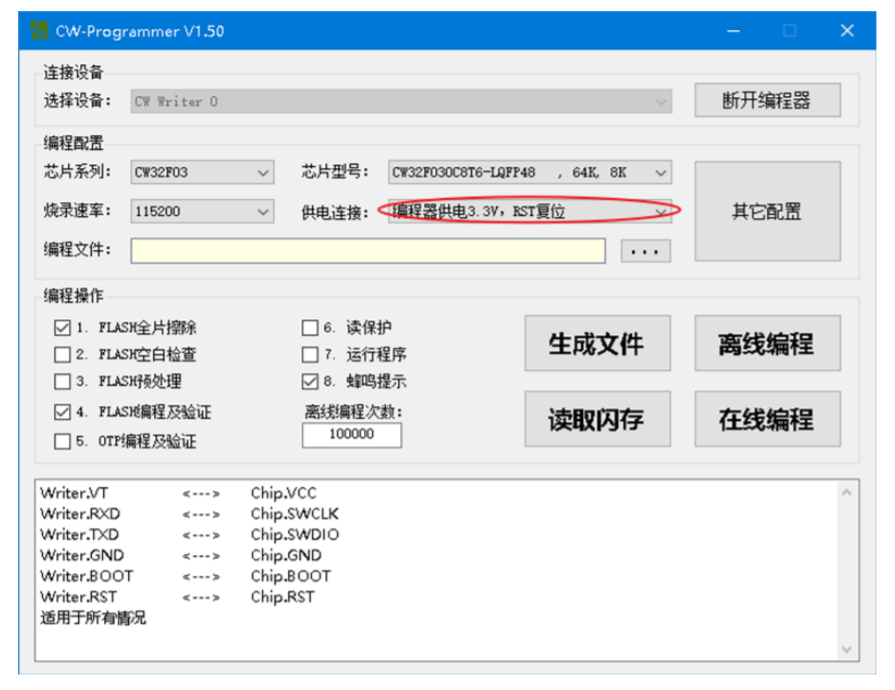
Task: Click the 离线编程次数 100000 field
Action: pyautogui.click(x=352, y=435)
